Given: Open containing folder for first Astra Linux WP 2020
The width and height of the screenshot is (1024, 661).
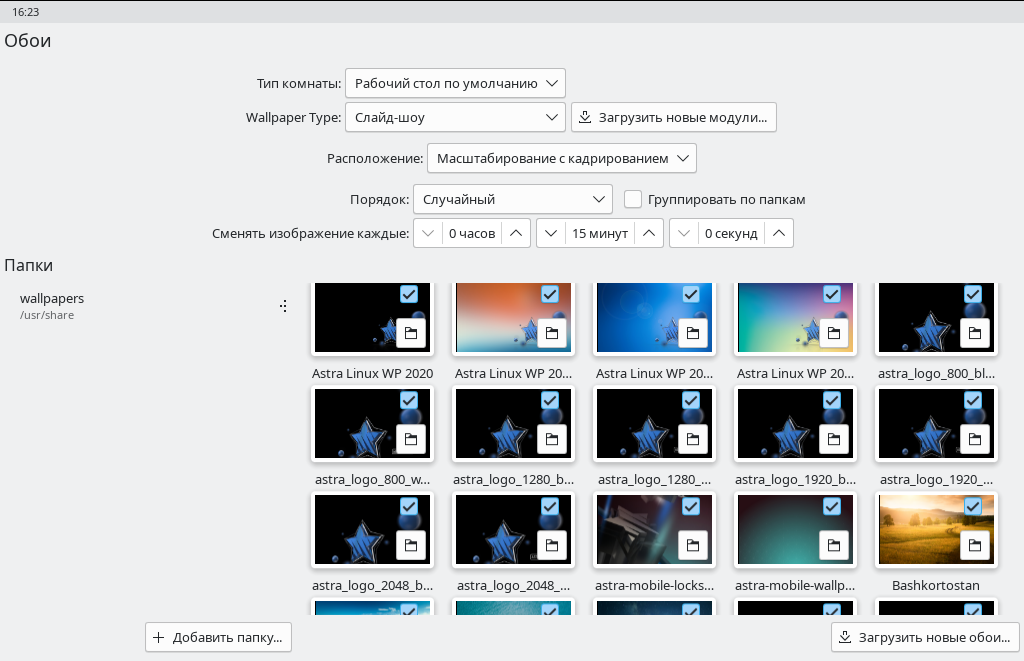Looking at the screenshot, I should [x=411, y=333].
